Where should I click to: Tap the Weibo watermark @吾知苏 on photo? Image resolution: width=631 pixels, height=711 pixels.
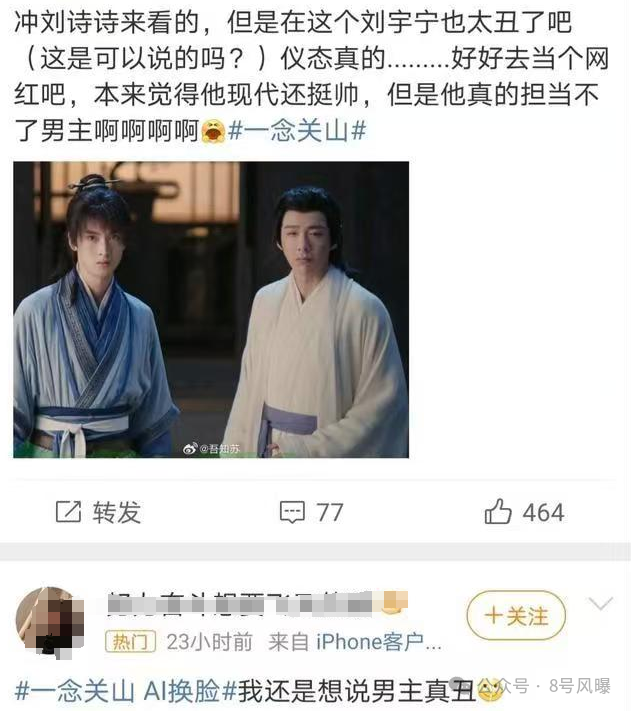pyautogui.click(x=211, y=448)
